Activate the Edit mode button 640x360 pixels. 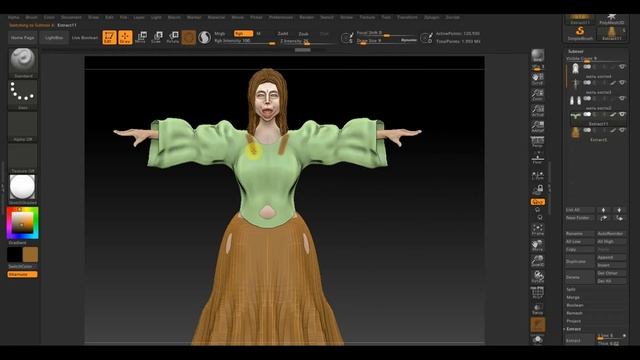pos(109,37)
